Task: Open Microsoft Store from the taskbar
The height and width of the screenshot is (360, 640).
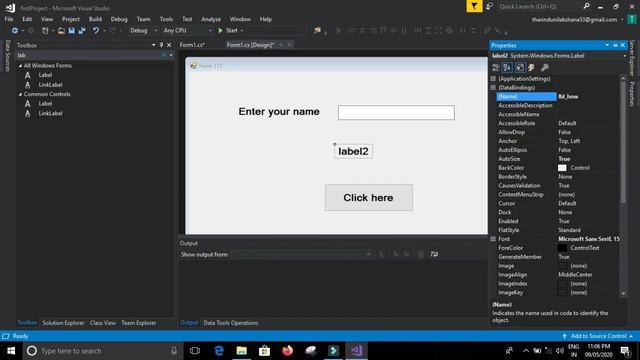Action: (x=264, y=351)
